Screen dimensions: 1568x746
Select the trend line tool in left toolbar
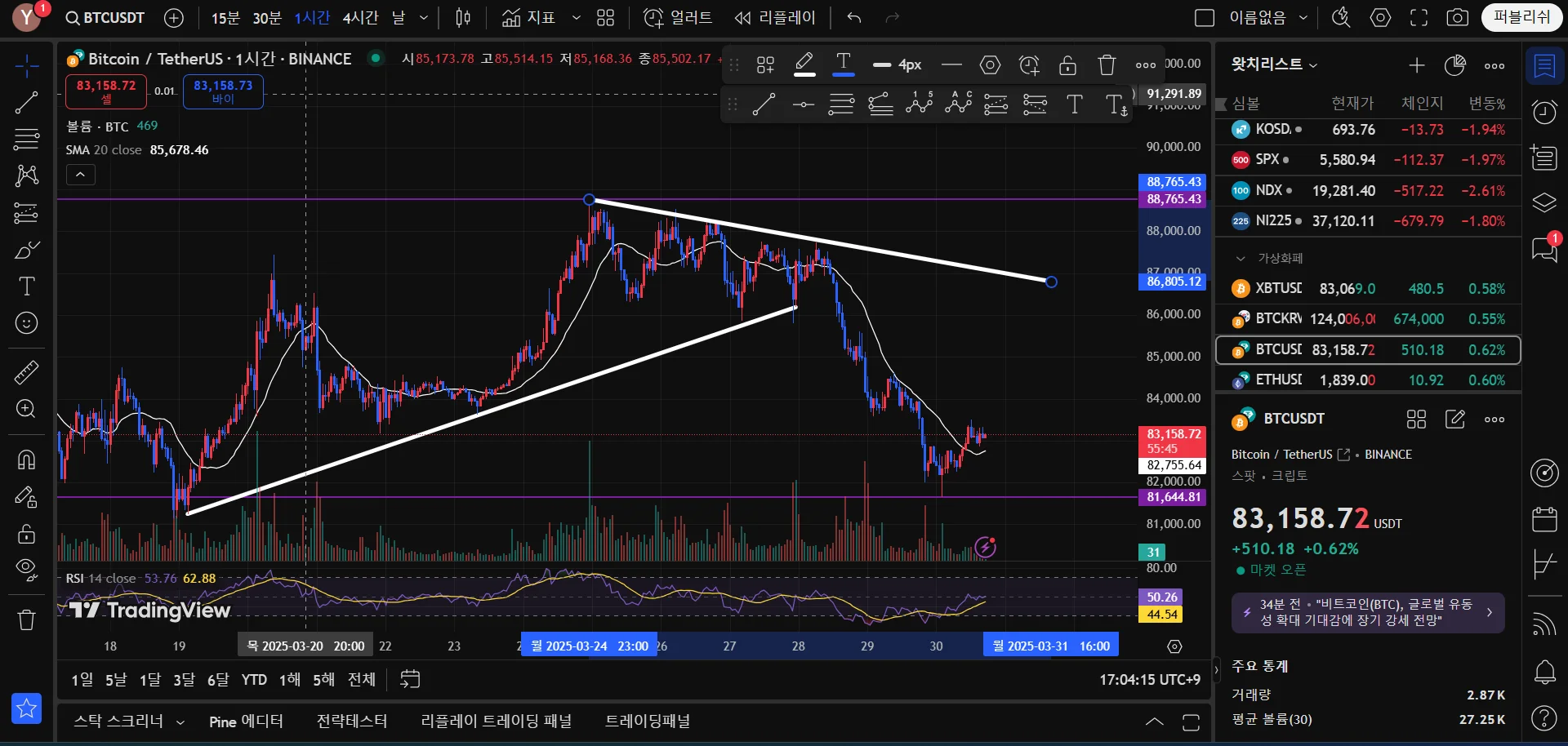[26, 102]
